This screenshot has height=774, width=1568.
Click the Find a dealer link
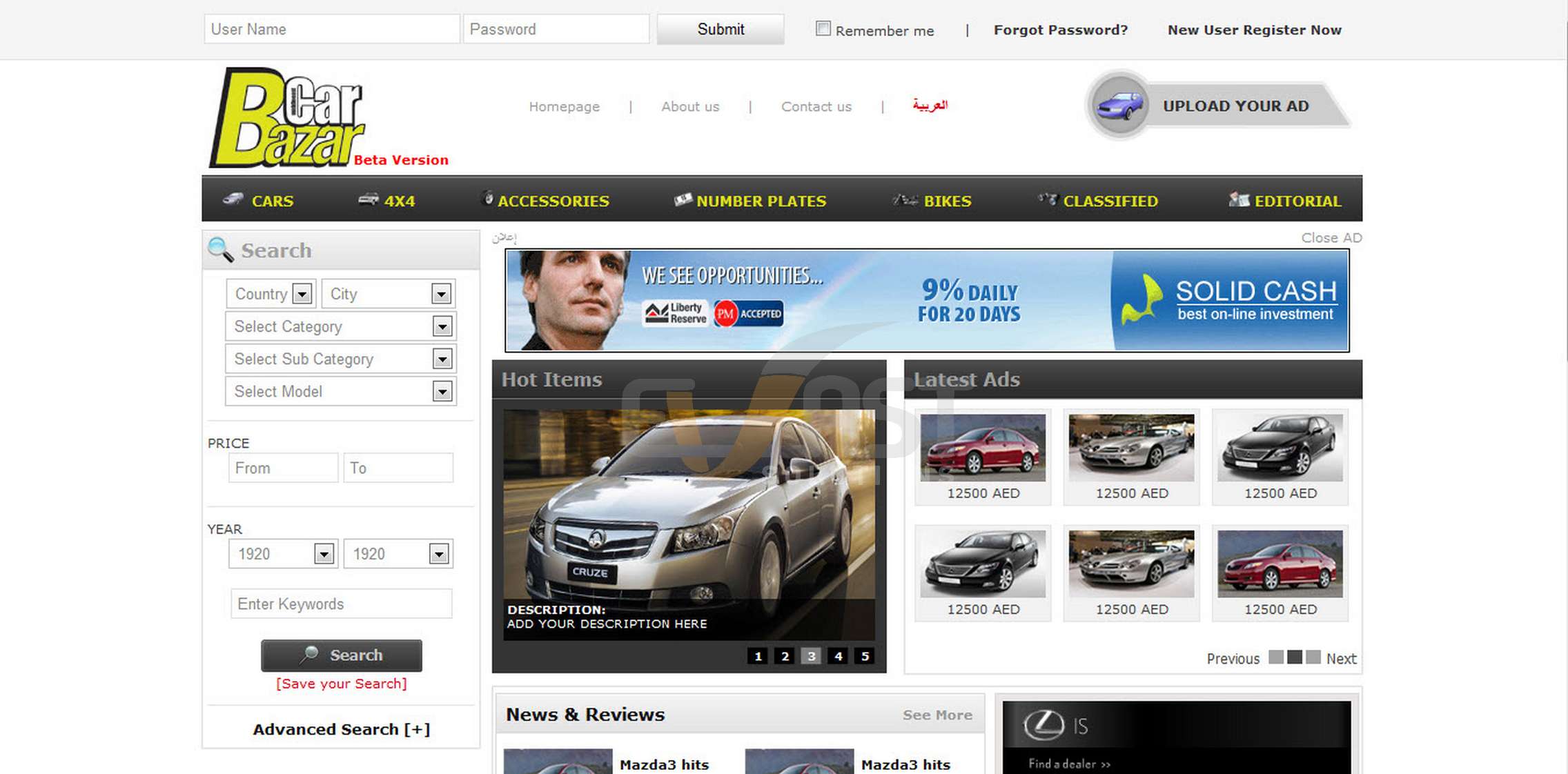pos(1069,764)
